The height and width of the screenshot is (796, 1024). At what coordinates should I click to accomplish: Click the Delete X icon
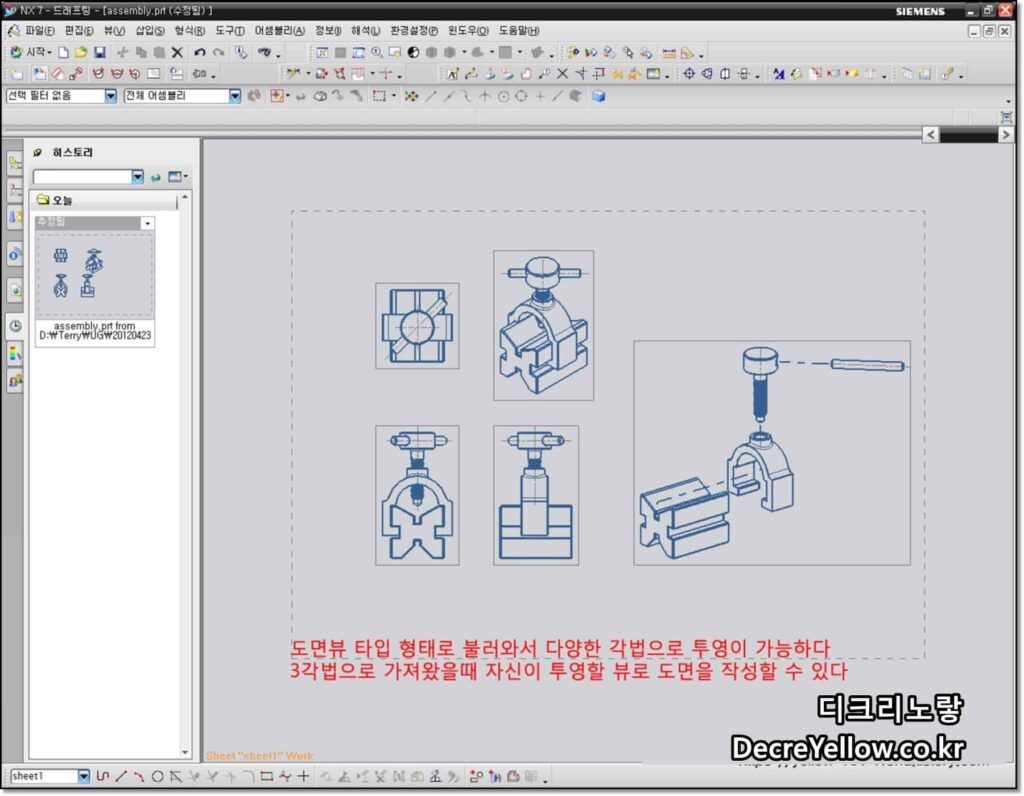(177, 52)
